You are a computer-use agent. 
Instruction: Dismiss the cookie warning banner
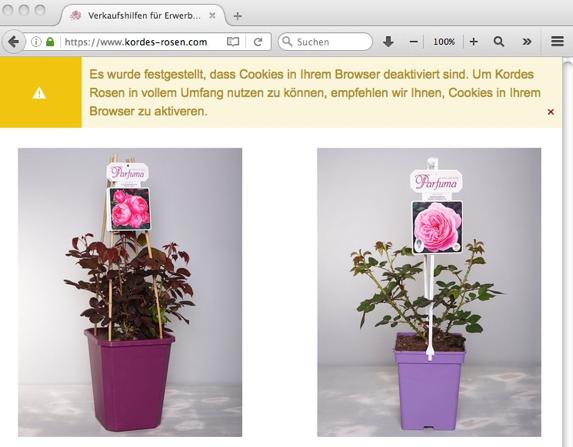click(x=551, y=112)
